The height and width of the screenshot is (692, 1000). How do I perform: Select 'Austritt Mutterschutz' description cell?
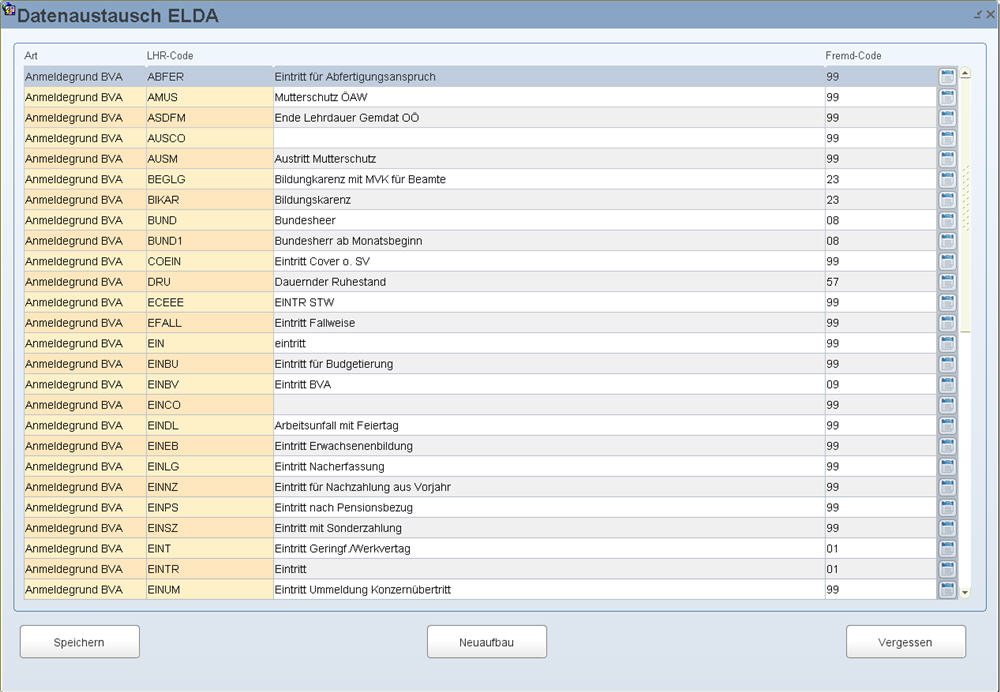[x=548, y=159]
